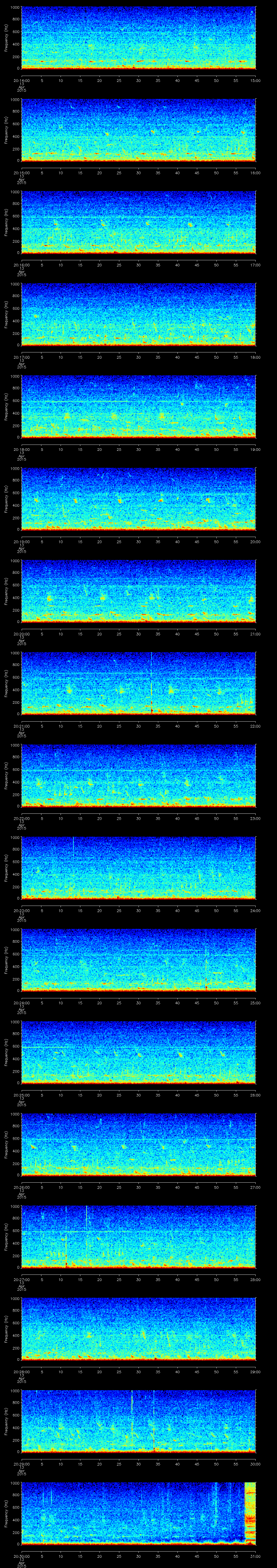
Task: Click the 20:14:00 start time label
Action: (21, 80)
